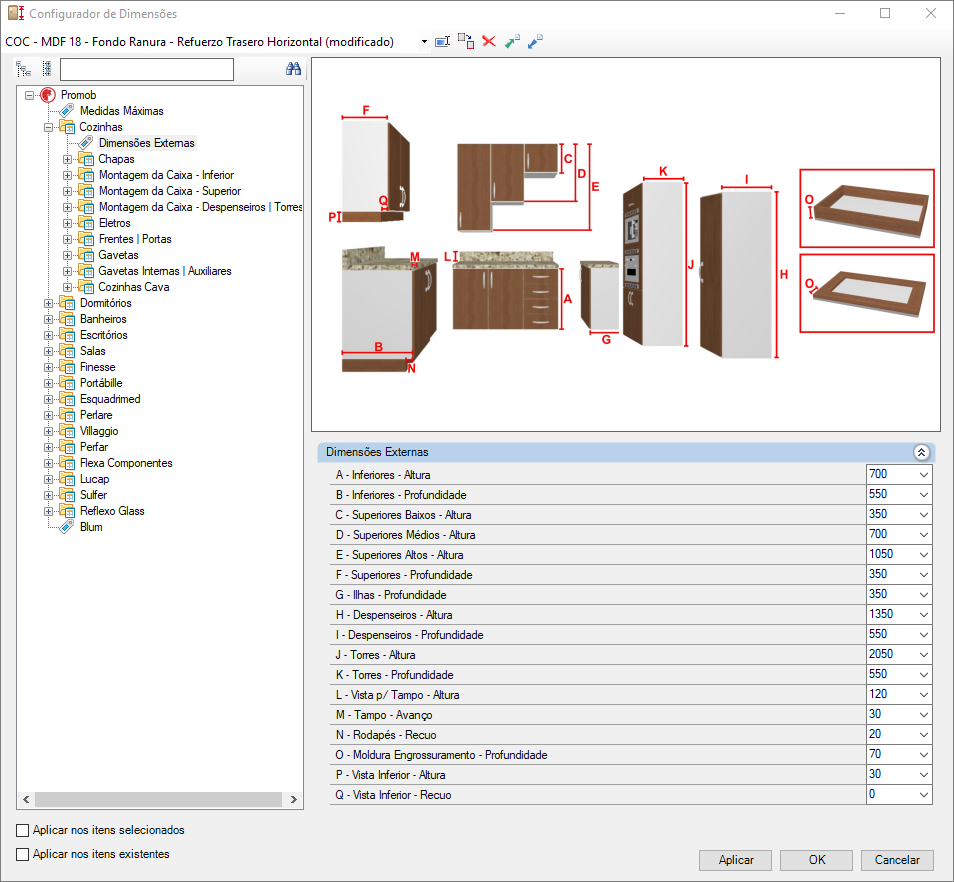This screenshot has width=954, height=882.
Task: Expand the Dormitórios tree folder
Action: pos(48,303)
